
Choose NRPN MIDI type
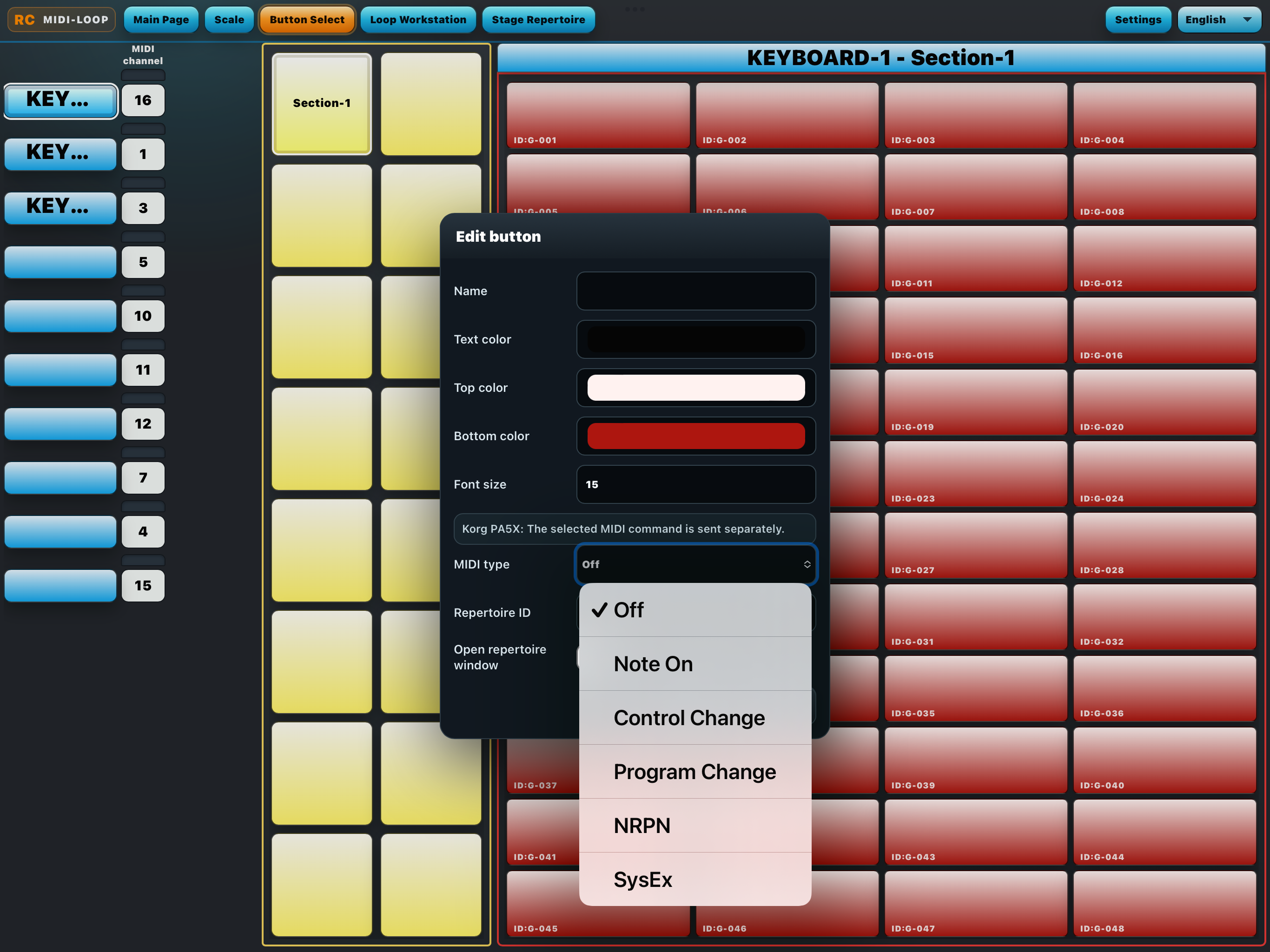pos(695,826)
